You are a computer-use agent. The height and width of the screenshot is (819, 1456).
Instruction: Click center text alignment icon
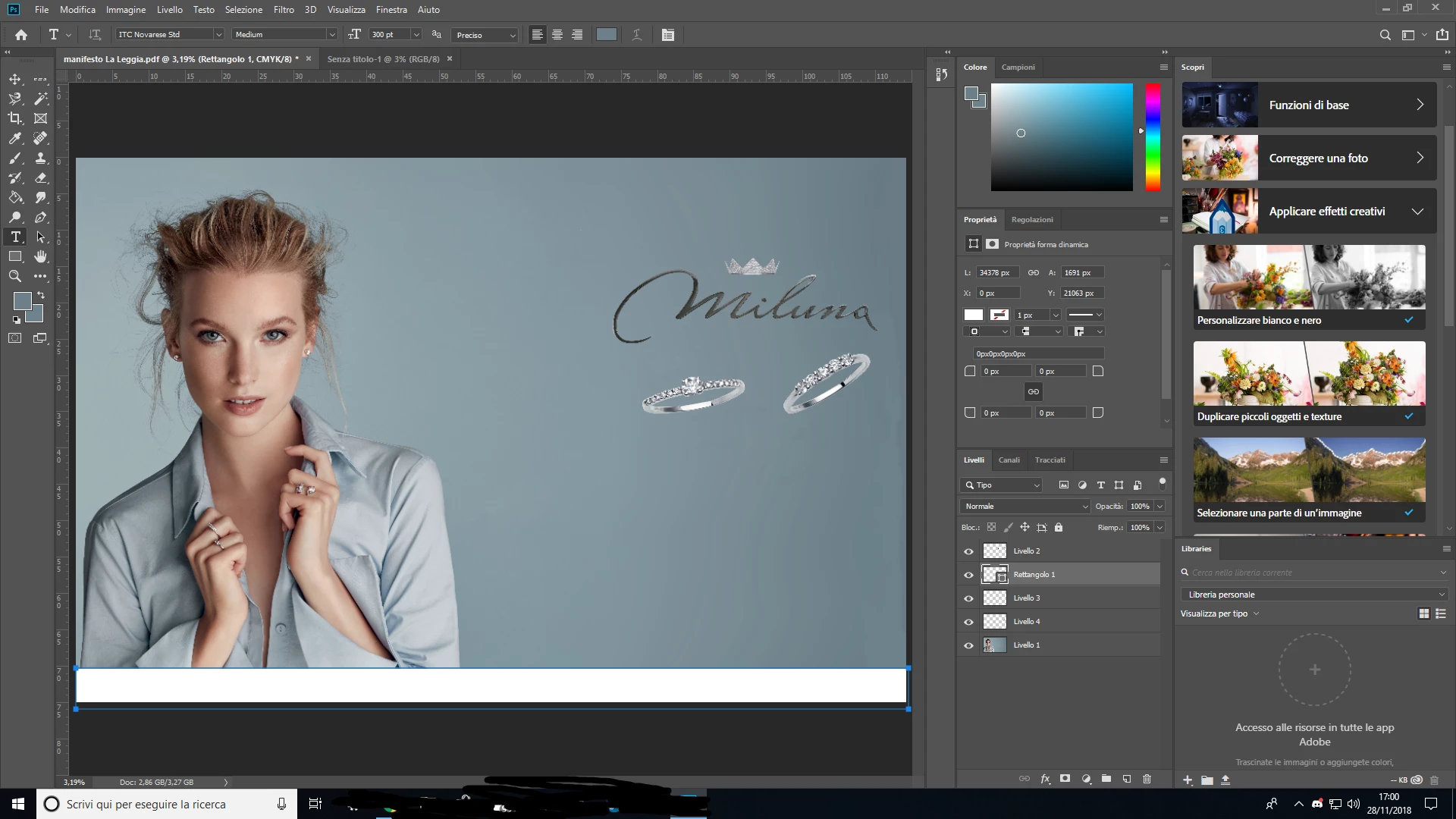[557, 35]
